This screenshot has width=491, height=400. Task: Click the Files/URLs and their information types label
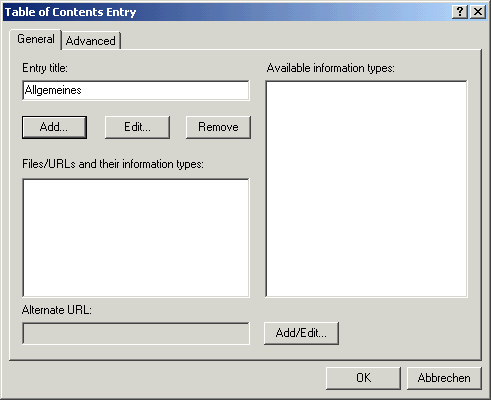113,164
